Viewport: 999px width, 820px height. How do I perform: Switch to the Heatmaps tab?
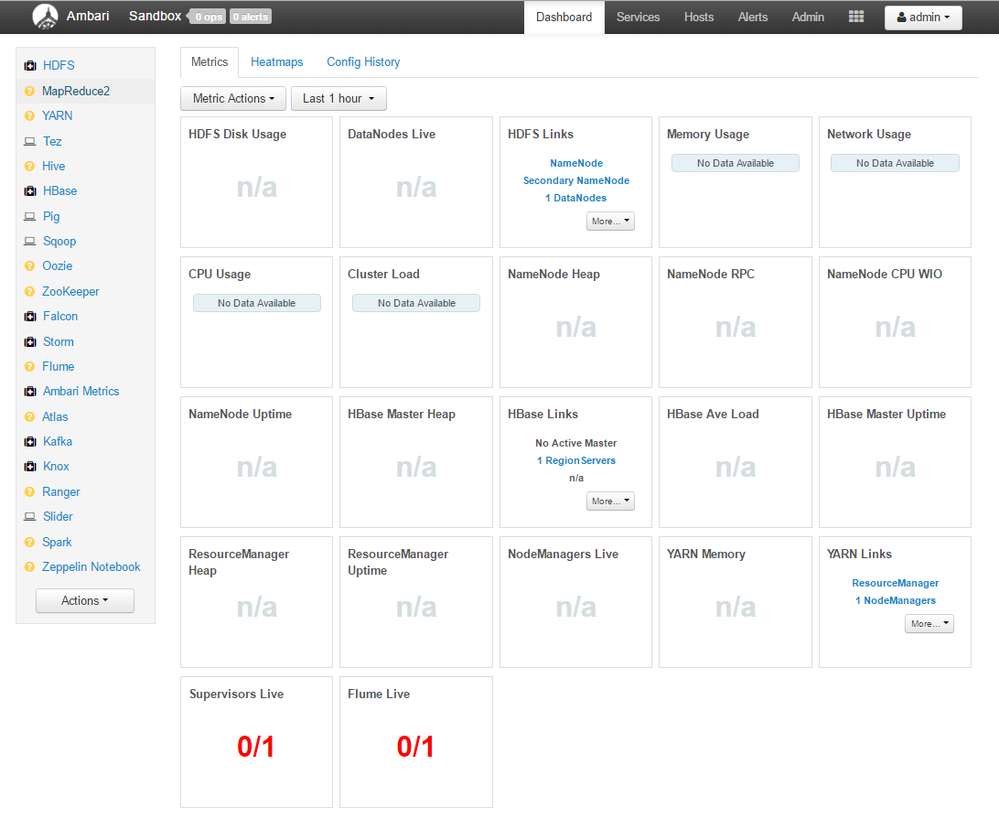coord(277,62)
